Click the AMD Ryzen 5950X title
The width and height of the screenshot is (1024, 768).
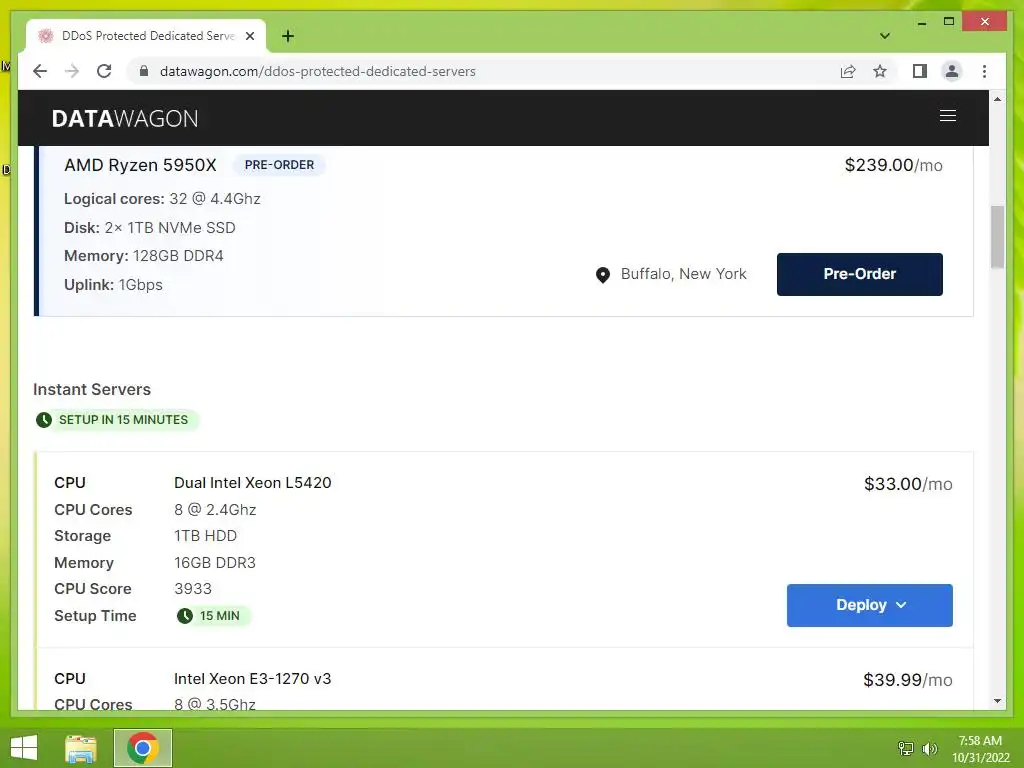140,165
